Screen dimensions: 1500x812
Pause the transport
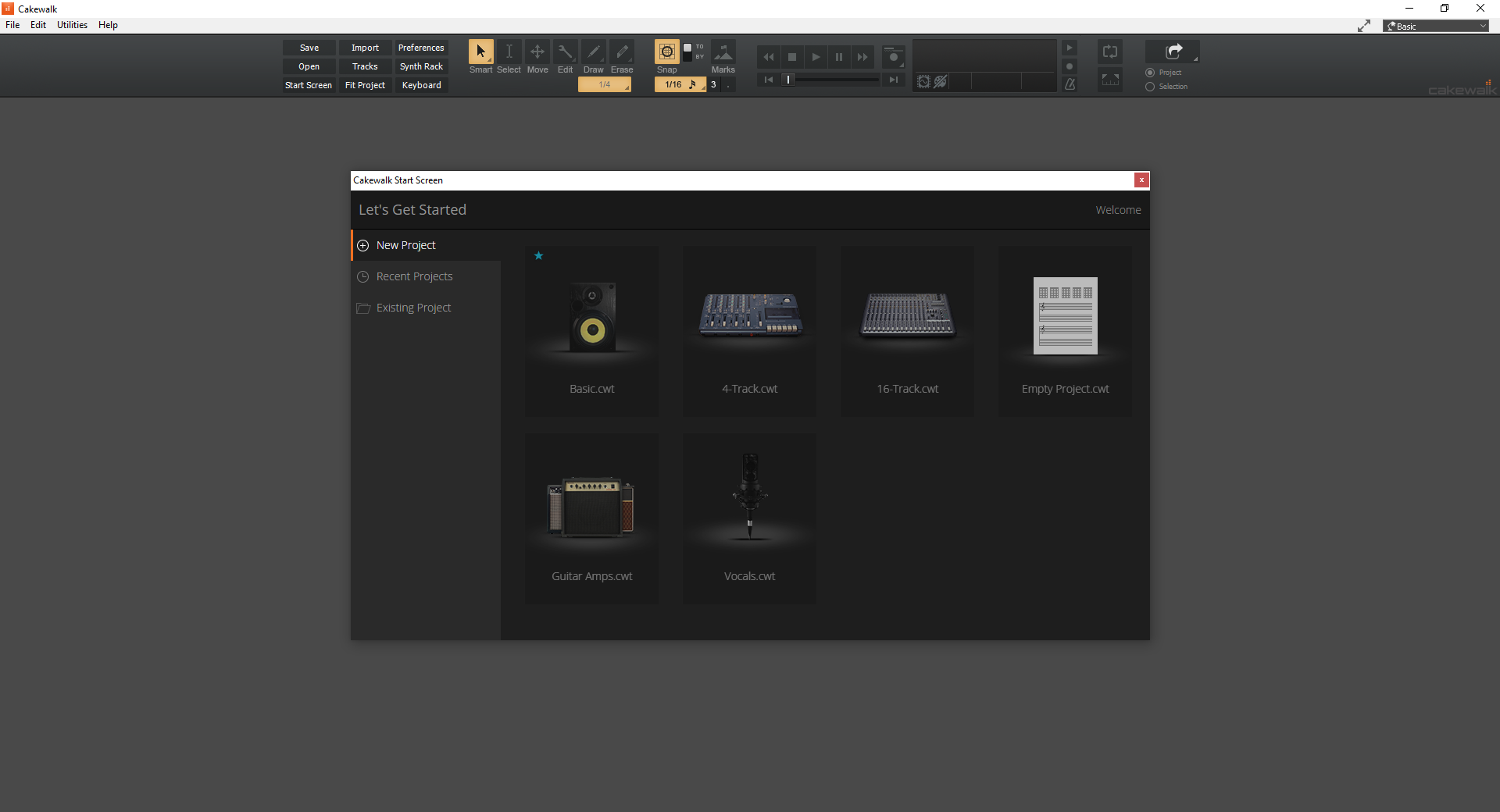click(x=839, y=57)
